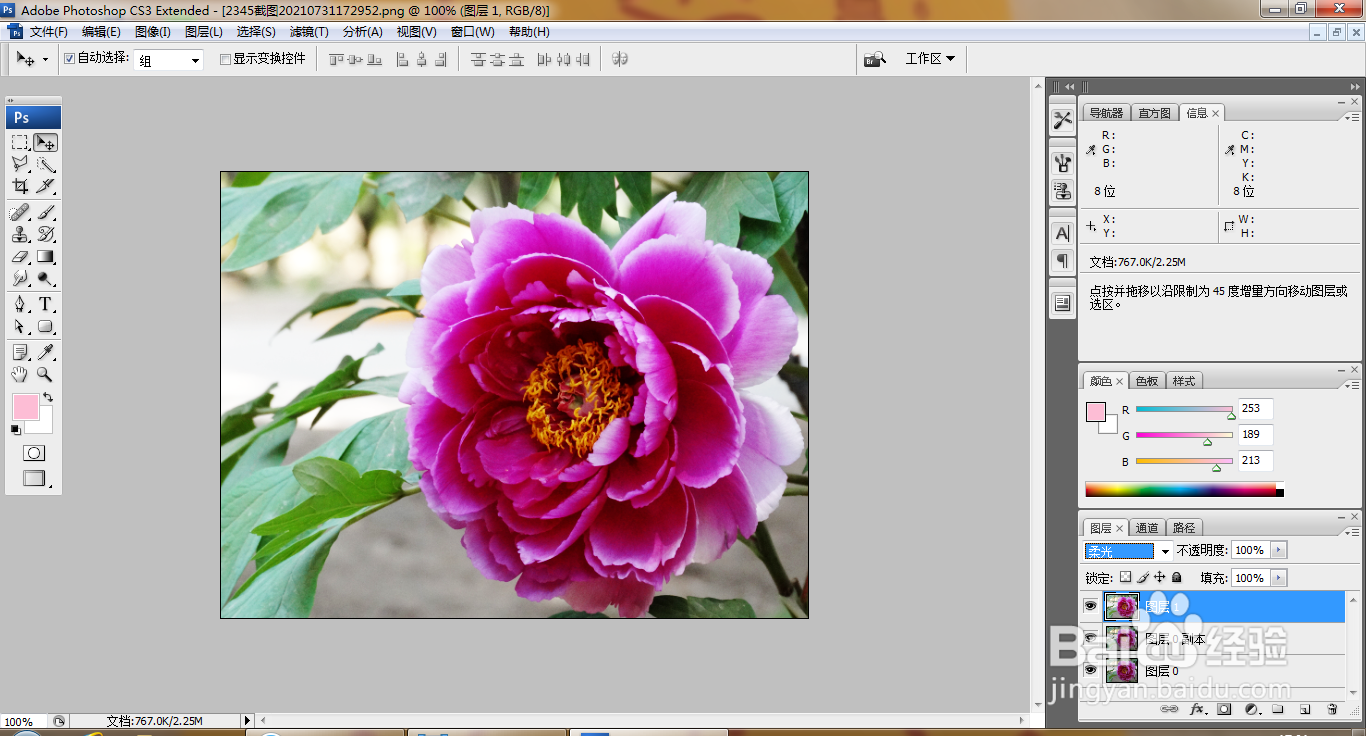
Task: Select the Eyedropper tool
Action: coord(45,352)
